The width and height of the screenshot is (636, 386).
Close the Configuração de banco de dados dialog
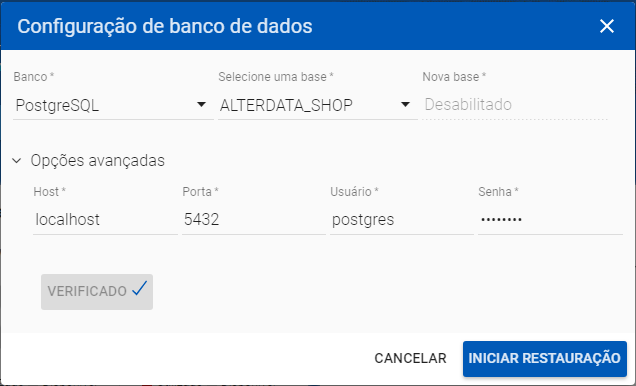(x=607, y=26)
